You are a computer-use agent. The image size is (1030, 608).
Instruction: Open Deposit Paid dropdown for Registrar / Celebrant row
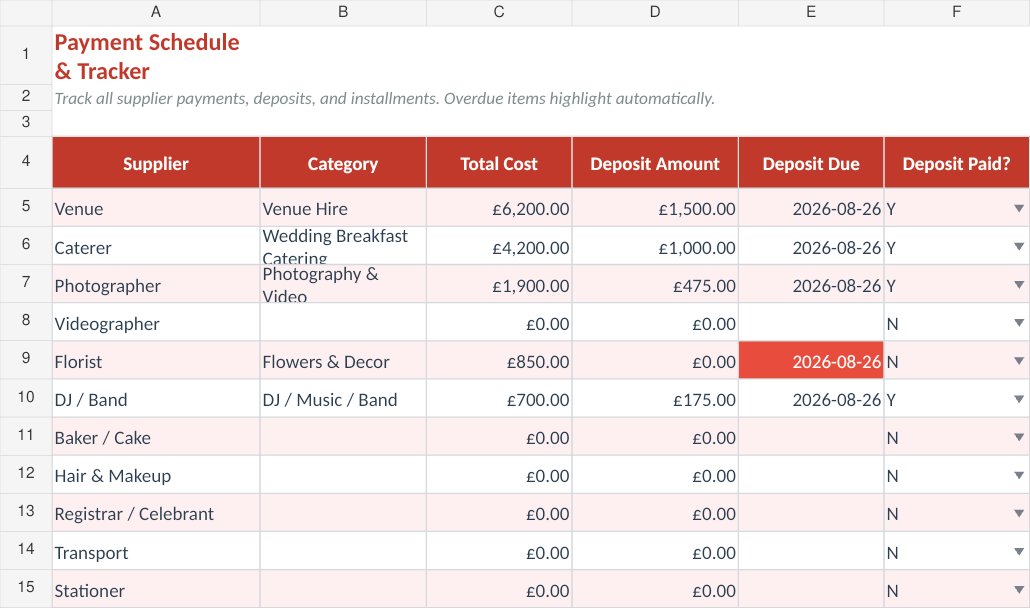(1019, 513)
